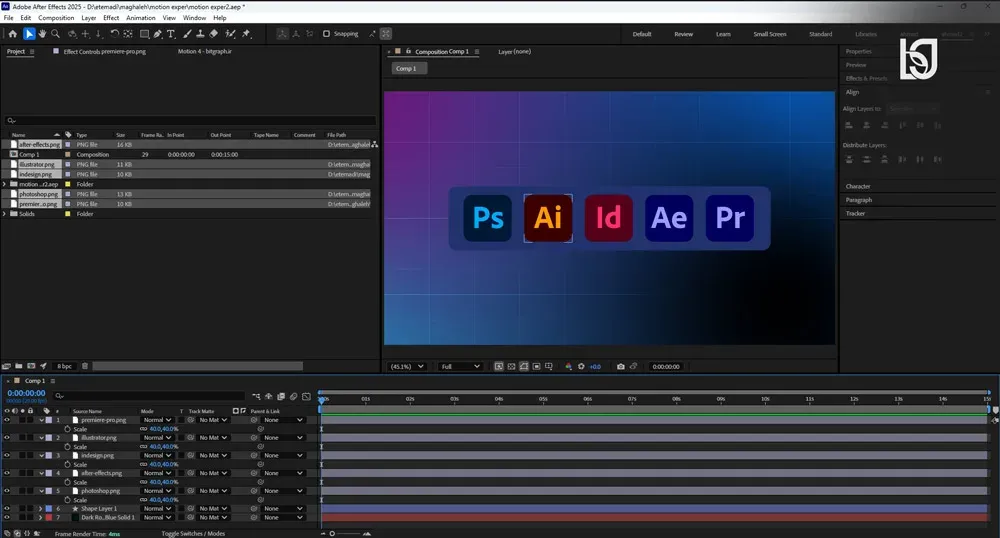Image resolution: width=1000 pixels, height=538 pixels.
Task: Expand the Solids folder in Project panel
Action: (x=4, y=214)
